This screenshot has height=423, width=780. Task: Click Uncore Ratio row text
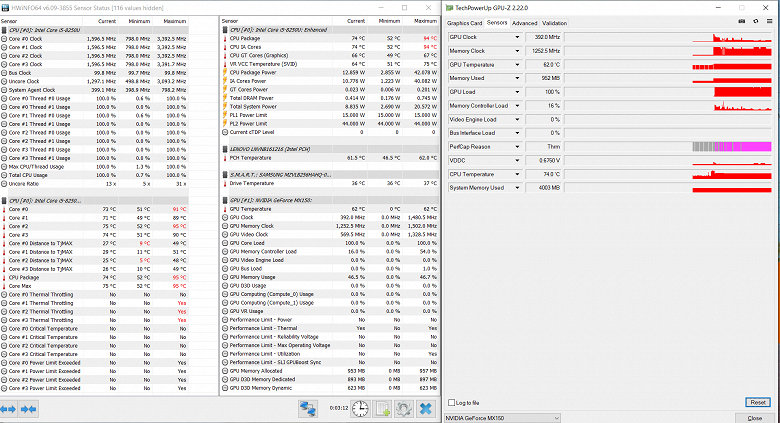(x=23, y=184)
